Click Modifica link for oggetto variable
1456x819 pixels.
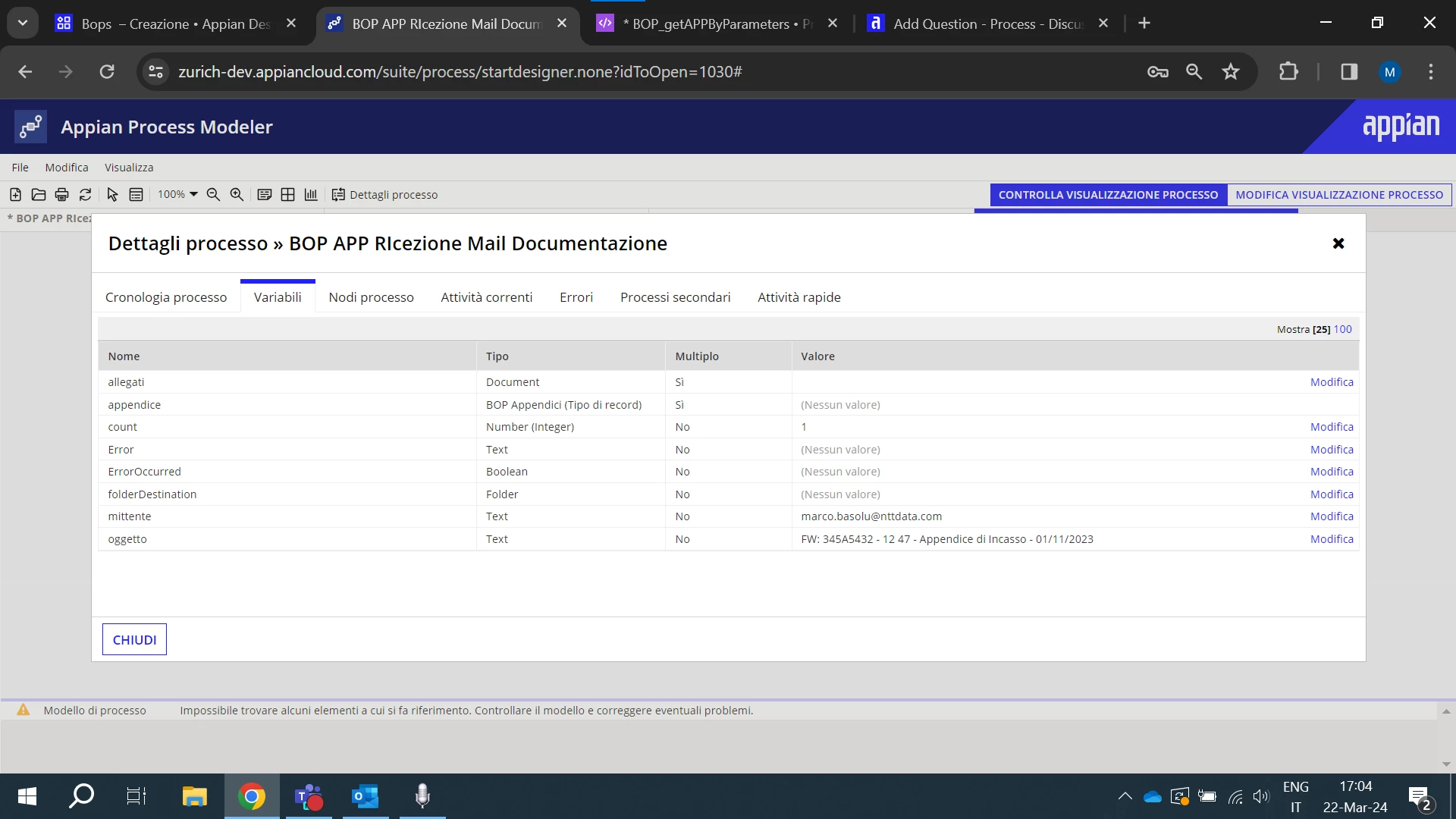(1332, 539)
